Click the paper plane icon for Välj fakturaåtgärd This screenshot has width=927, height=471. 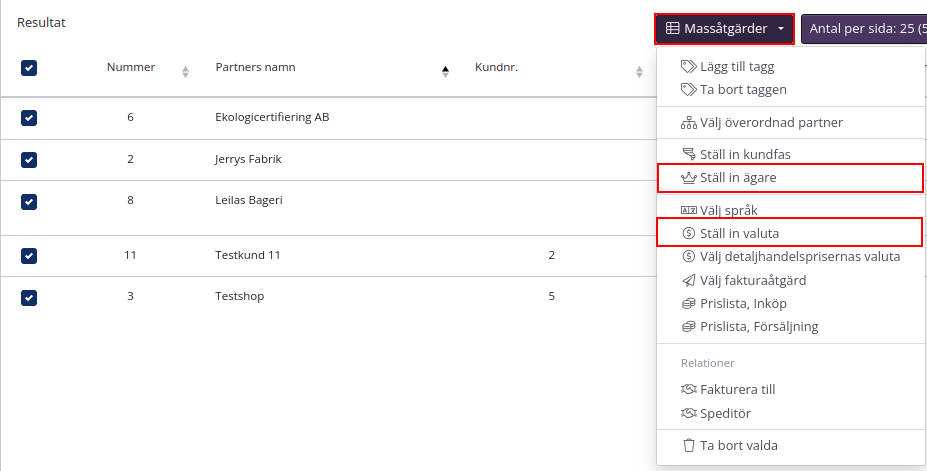pos(688,281)
